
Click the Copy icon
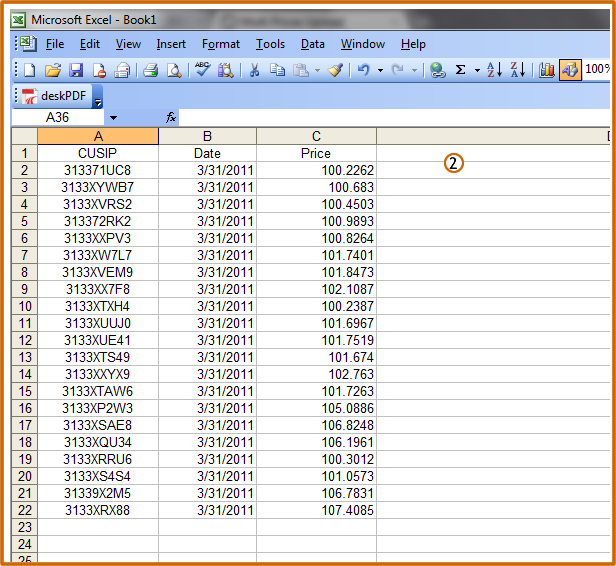[x=277, y=70]
